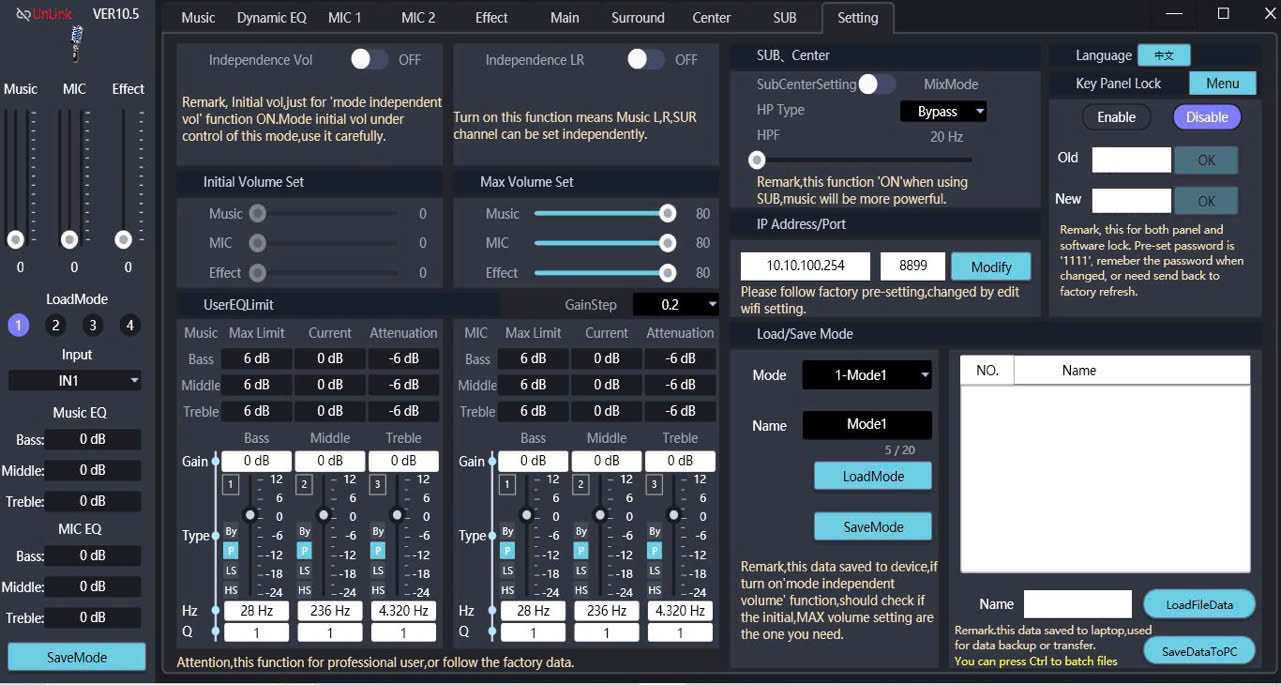Click the microphone icon under the version label

76,43
